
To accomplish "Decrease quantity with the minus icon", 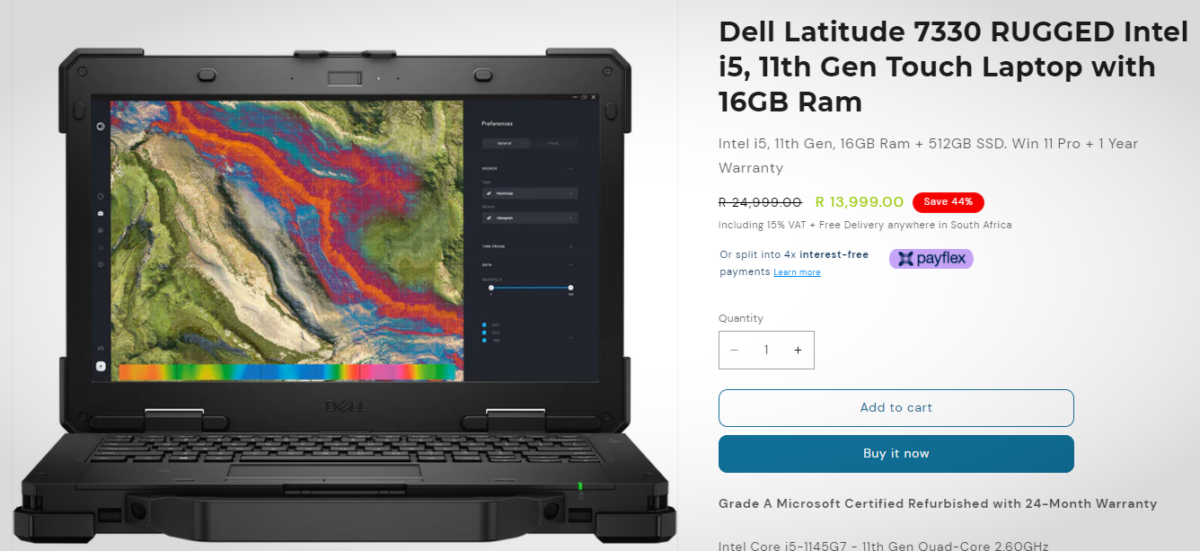I will point(735,350).
